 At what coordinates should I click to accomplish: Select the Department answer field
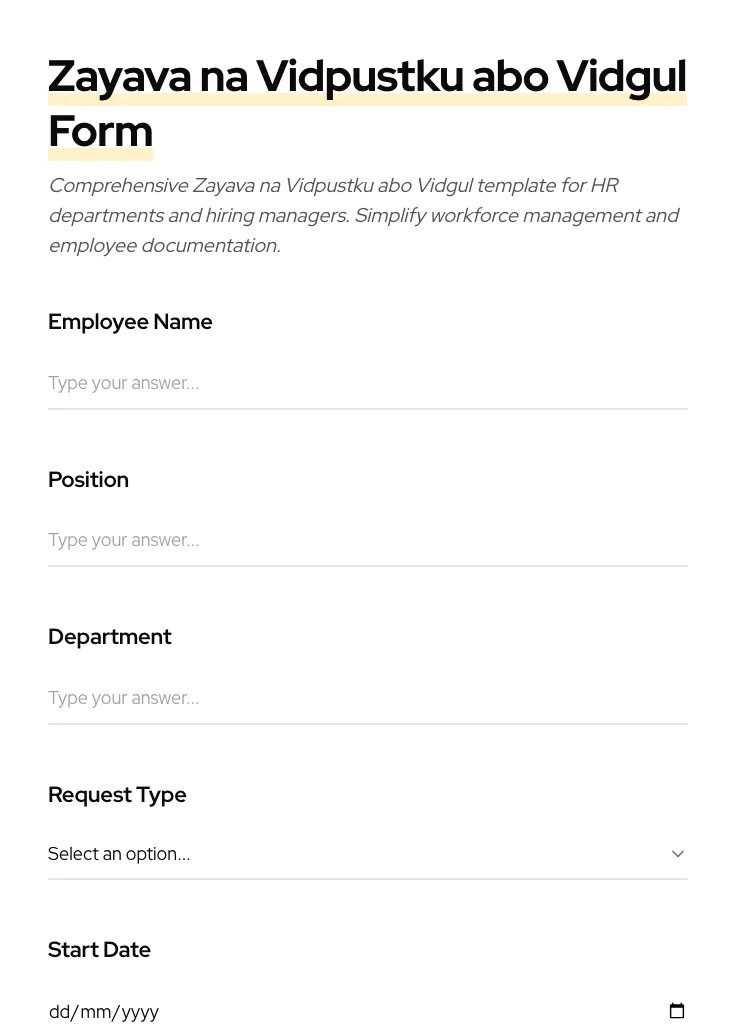tap(367, 698)
